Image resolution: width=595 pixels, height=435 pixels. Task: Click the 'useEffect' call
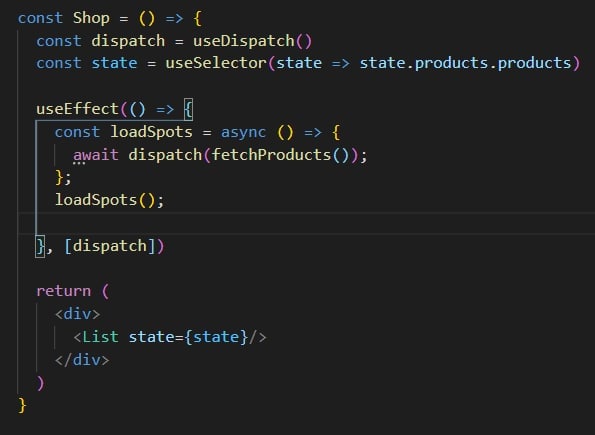point(77,109)
